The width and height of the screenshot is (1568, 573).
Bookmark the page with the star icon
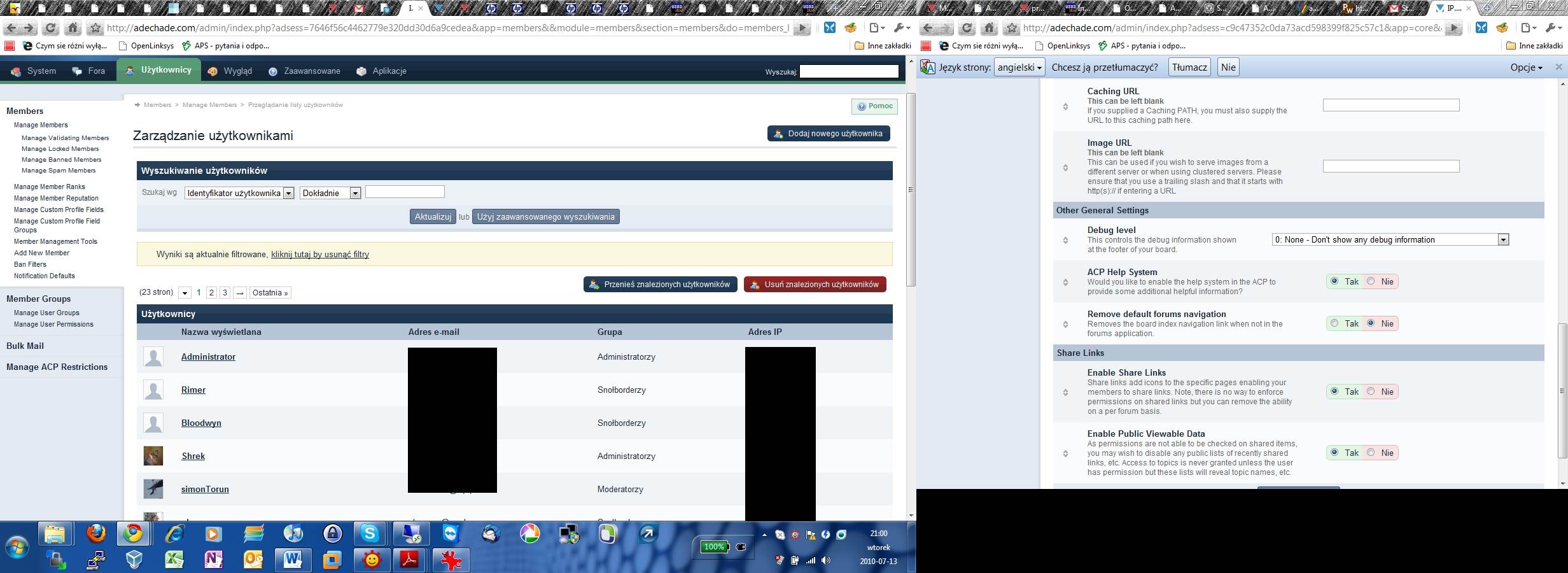[x=95, y=28]
